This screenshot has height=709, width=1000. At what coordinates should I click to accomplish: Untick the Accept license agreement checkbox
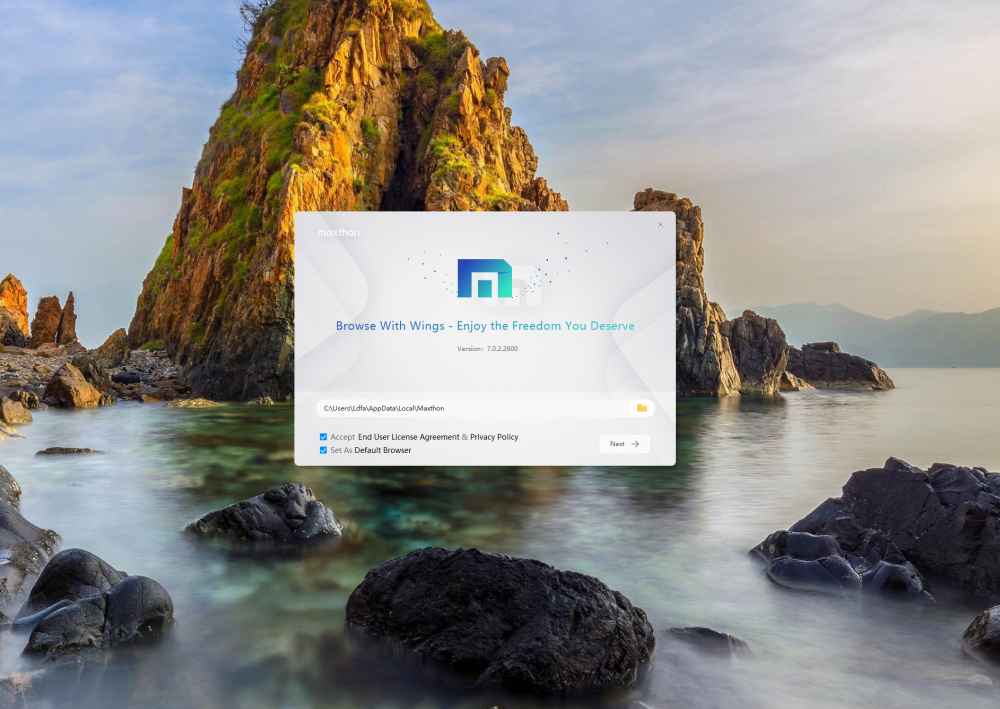pos(323,437)
